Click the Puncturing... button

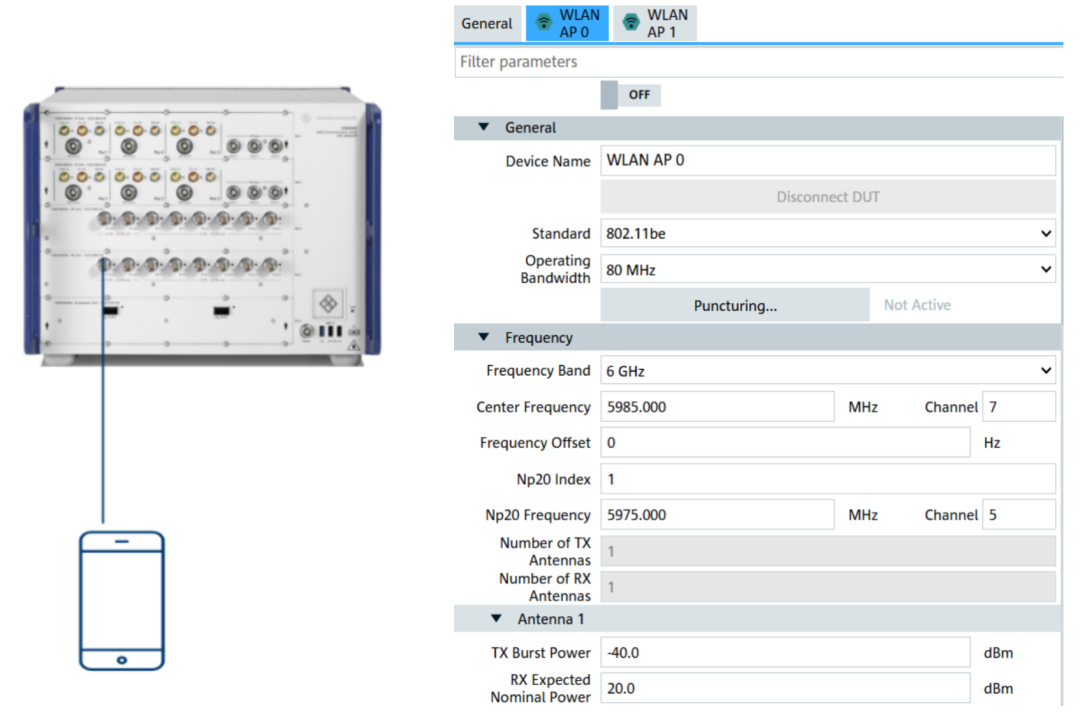tap(735, 305)
